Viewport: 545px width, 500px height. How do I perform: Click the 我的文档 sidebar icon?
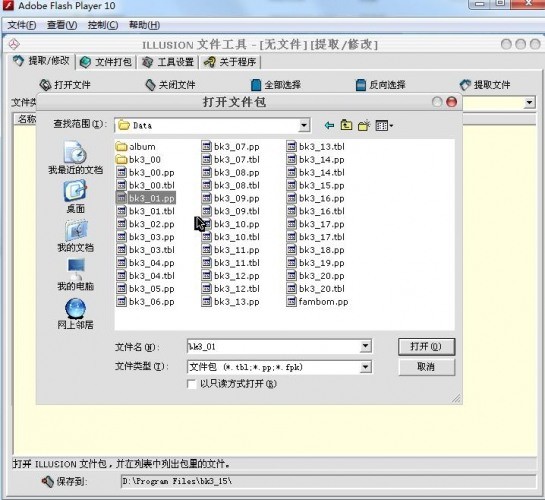[75, 236]
